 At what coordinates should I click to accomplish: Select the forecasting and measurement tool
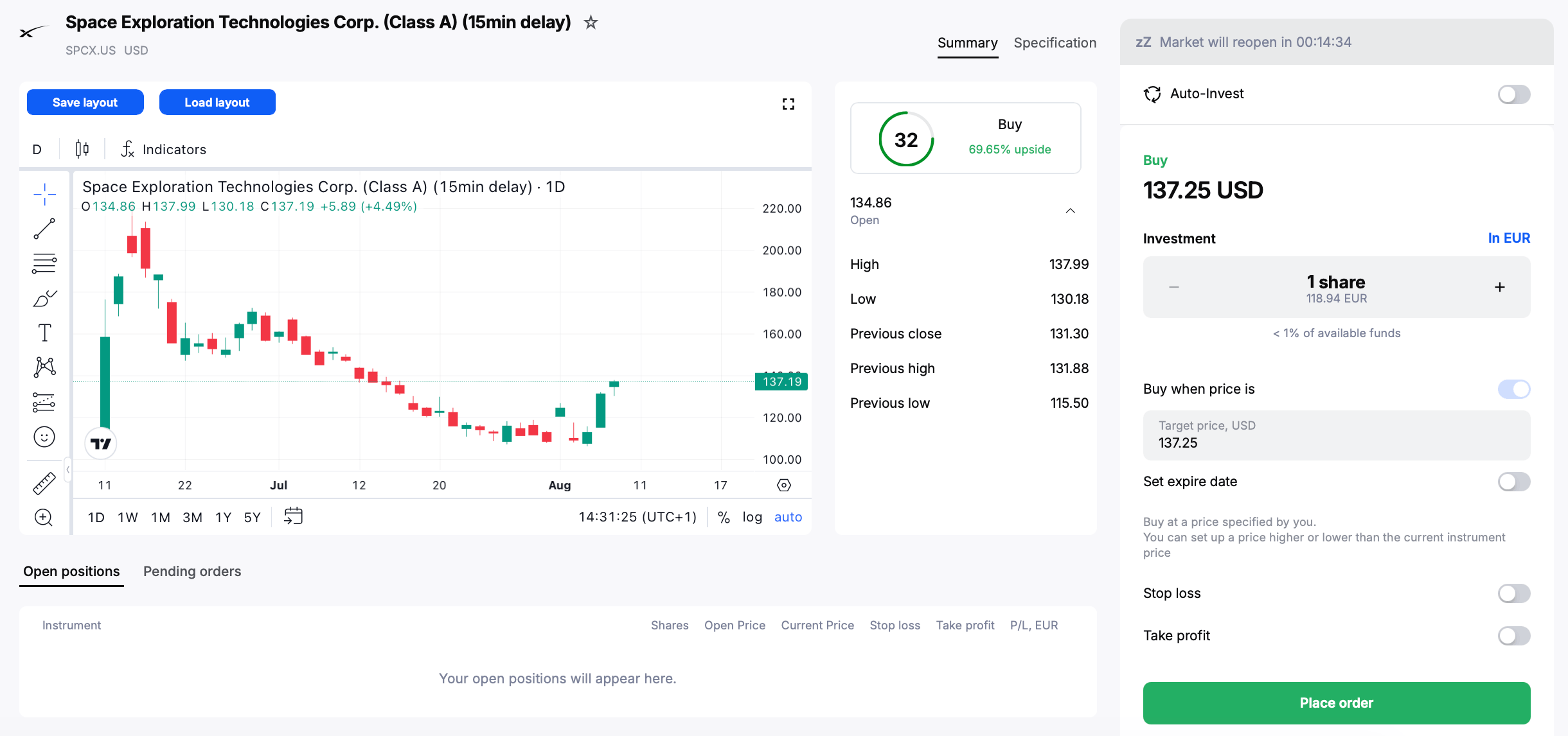click(44, 402)
